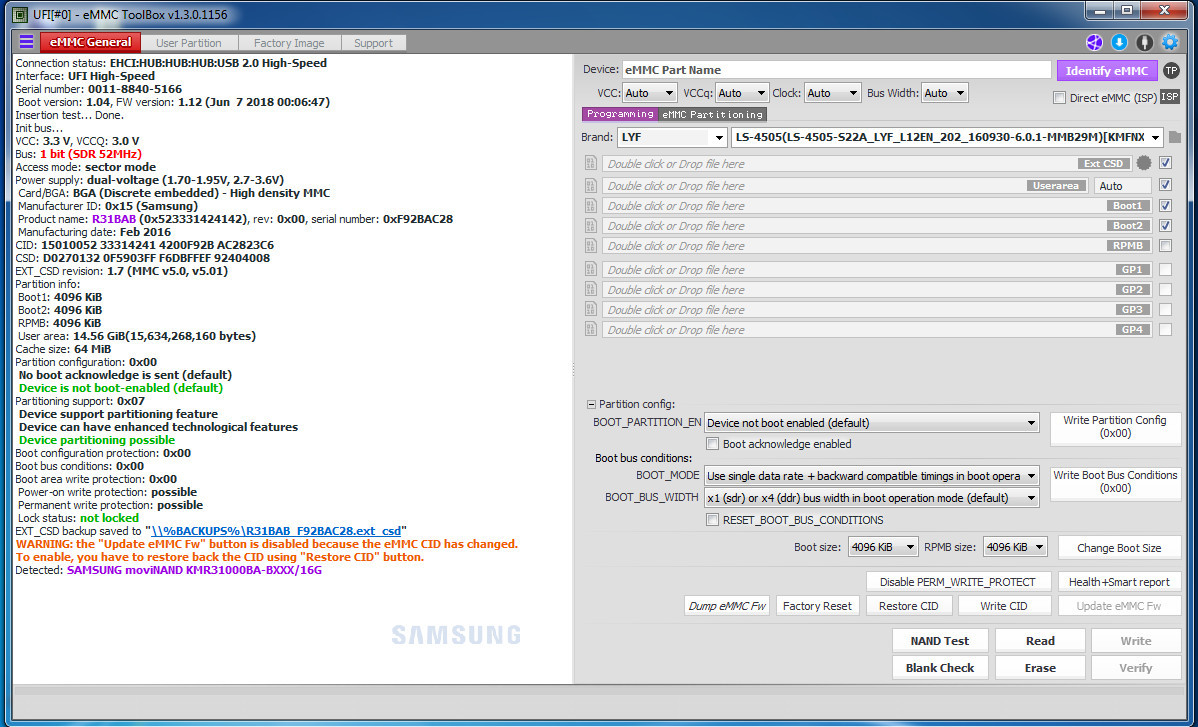Click the Write Boot Bus Conditions button
1198x727 pixels.
click(x=1115, y=482)
